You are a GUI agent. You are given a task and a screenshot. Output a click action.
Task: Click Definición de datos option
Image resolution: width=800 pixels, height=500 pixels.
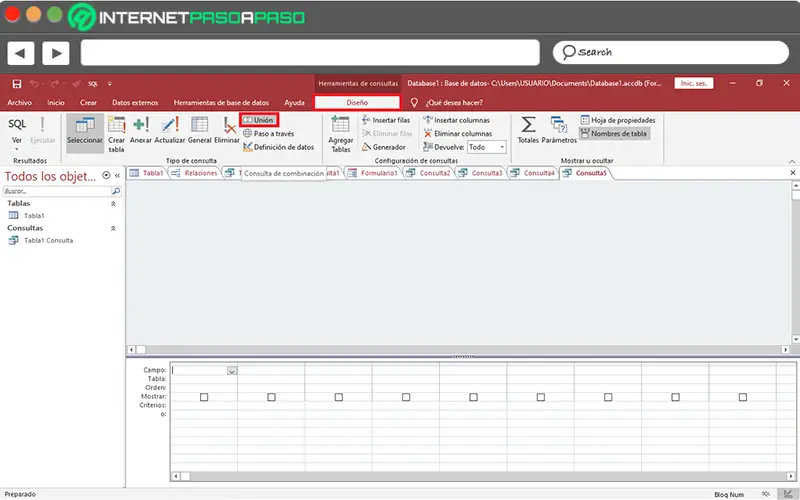click(279, 147)
